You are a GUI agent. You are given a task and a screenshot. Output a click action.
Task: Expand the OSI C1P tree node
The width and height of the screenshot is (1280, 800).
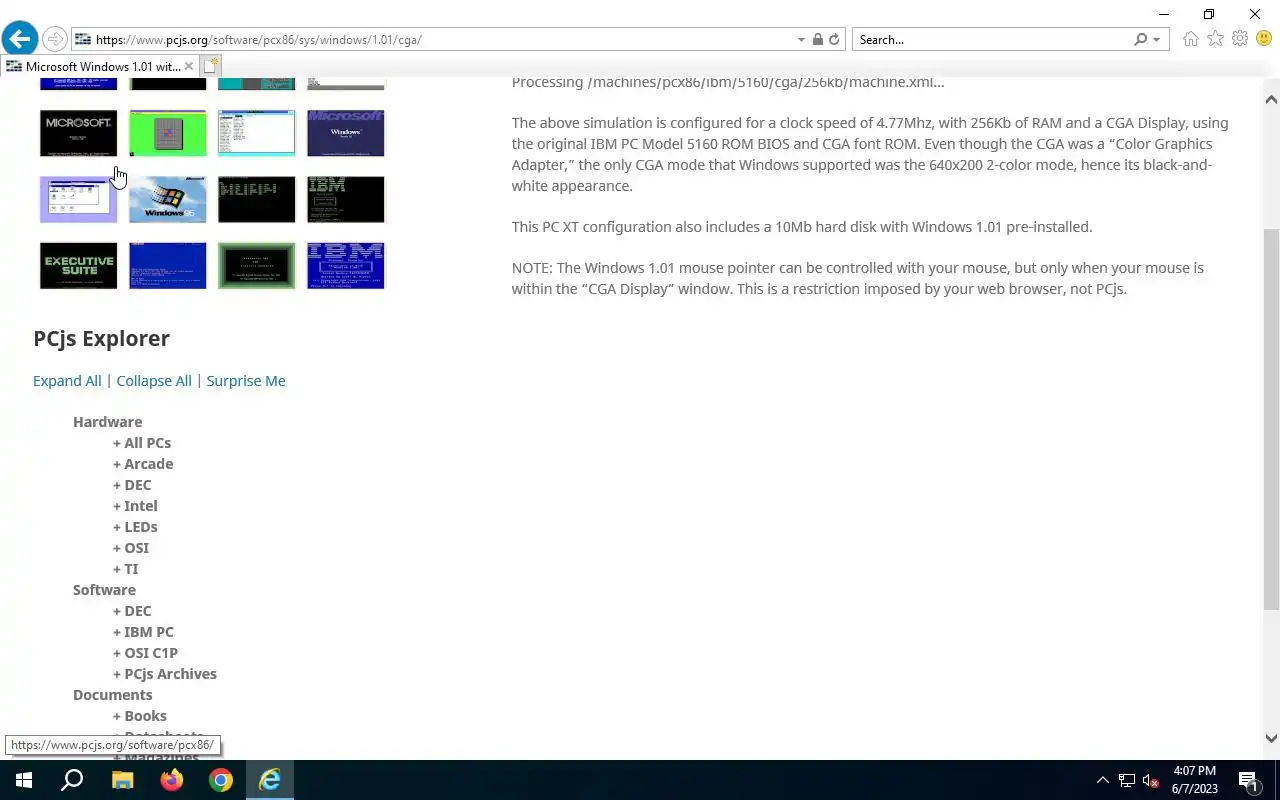pyautogui.click(x=145, y=652)
